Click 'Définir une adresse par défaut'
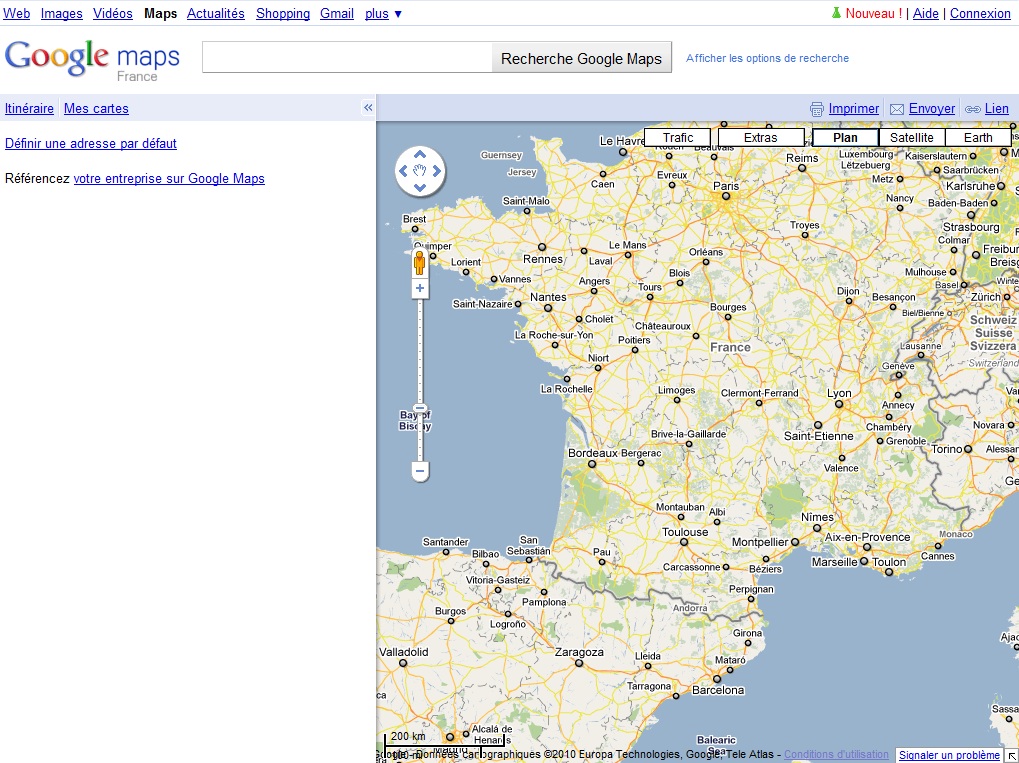 click(x=91, y=143)
